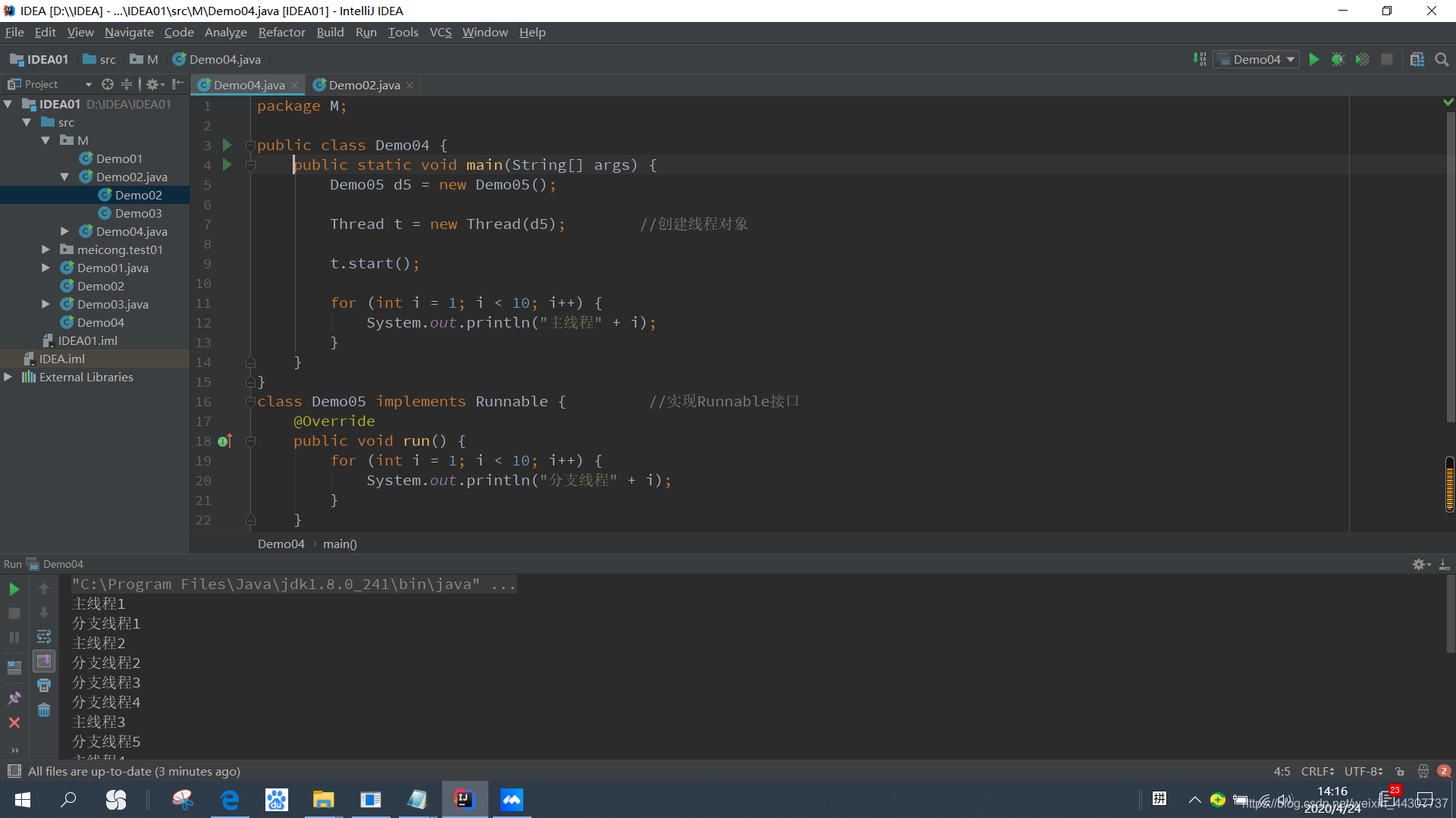Click the pause output icon in Run panel
Image resolution: width=1456 pixels, height=818 pixels.
[14, 638]
